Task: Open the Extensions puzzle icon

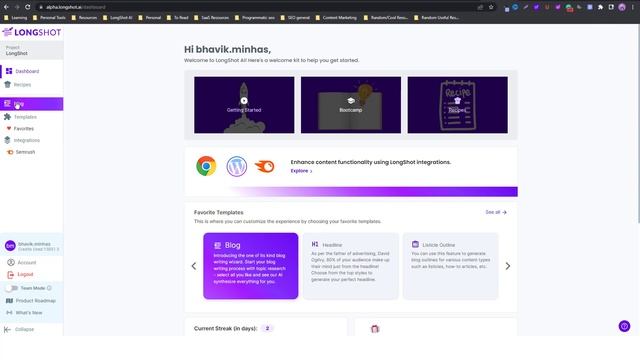Action: (600, 7)
